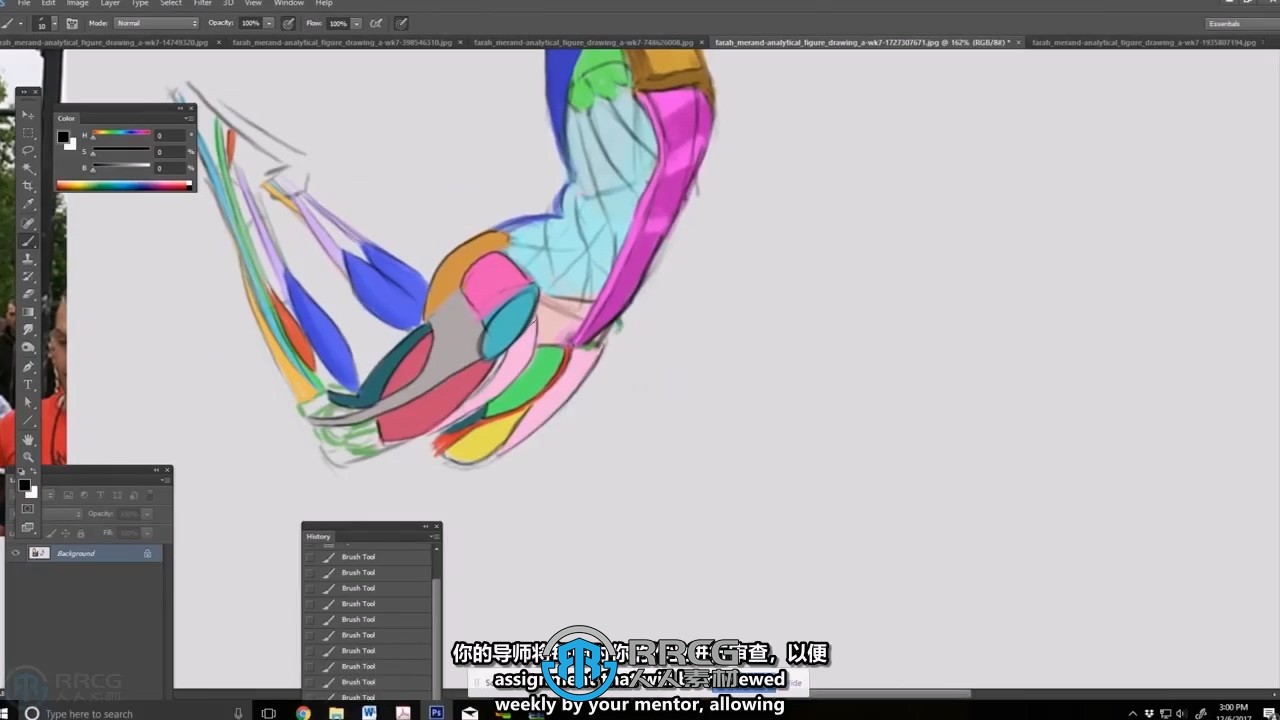
Task: Collapse the History panel
Action: (x=426, y=526)
